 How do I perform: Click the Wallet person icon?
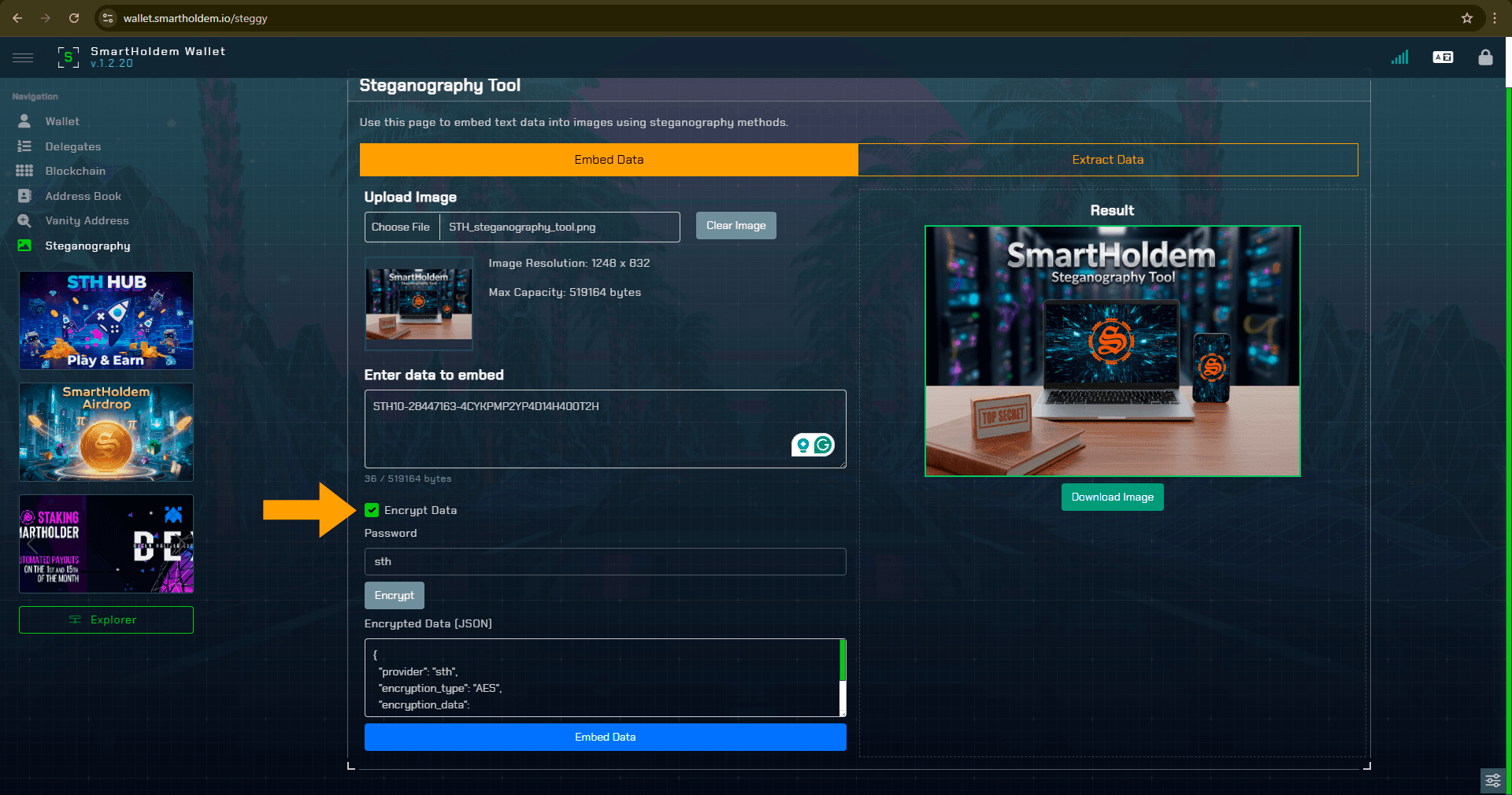pos(24,121)
